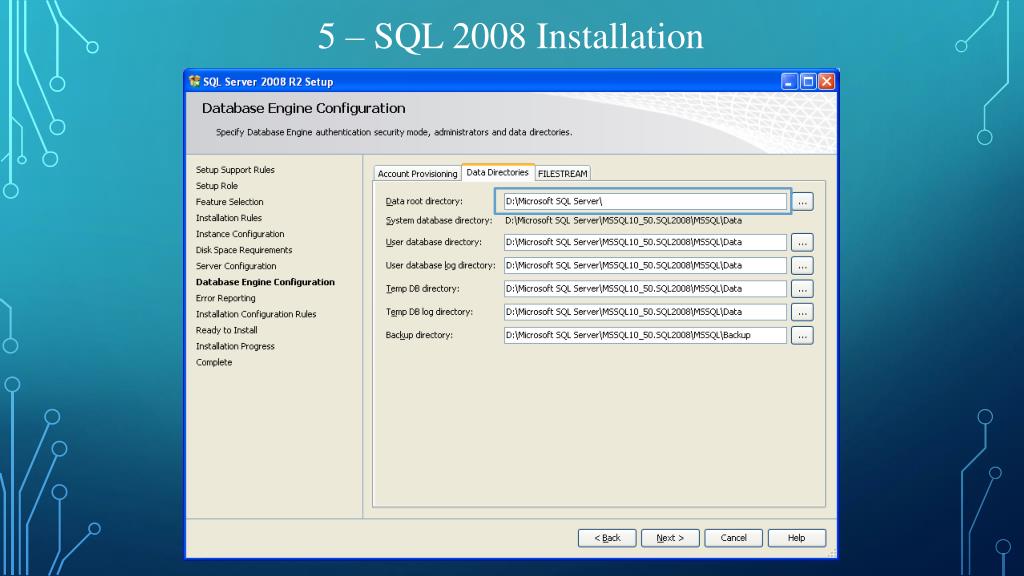Open the FILESTREAM tab
The image size is (1024, 576).
(563, 174)
